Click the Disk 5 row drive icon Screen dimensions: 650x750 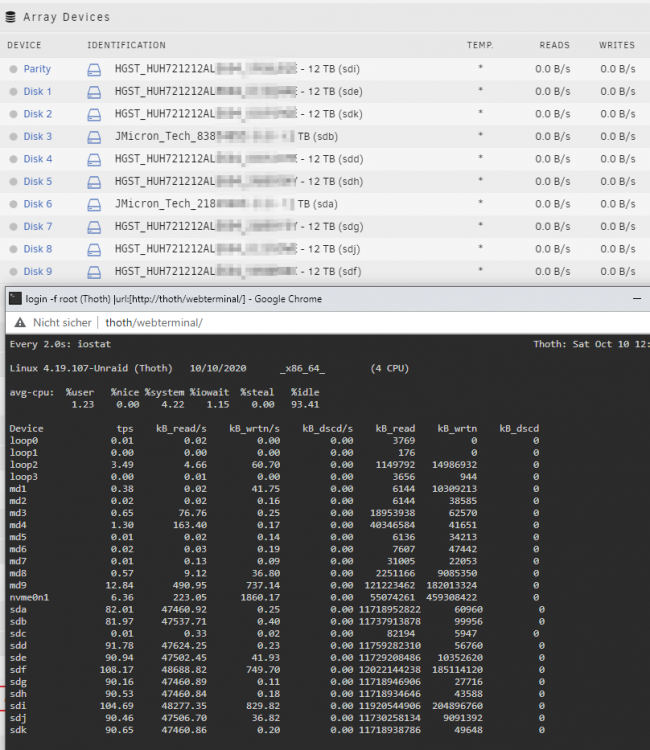[x=94, y=182]
